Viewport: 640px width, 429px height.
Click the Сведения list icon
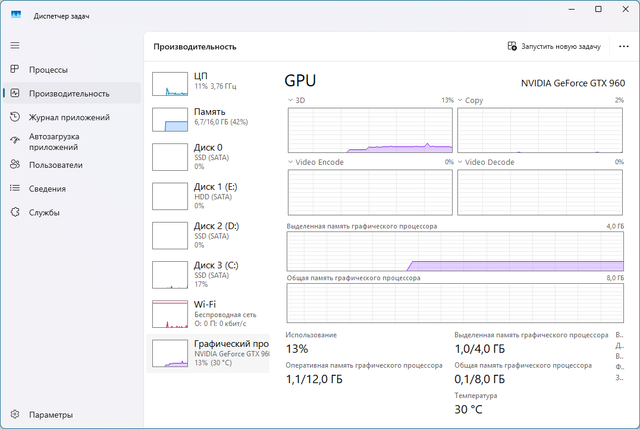pos(15,188)
